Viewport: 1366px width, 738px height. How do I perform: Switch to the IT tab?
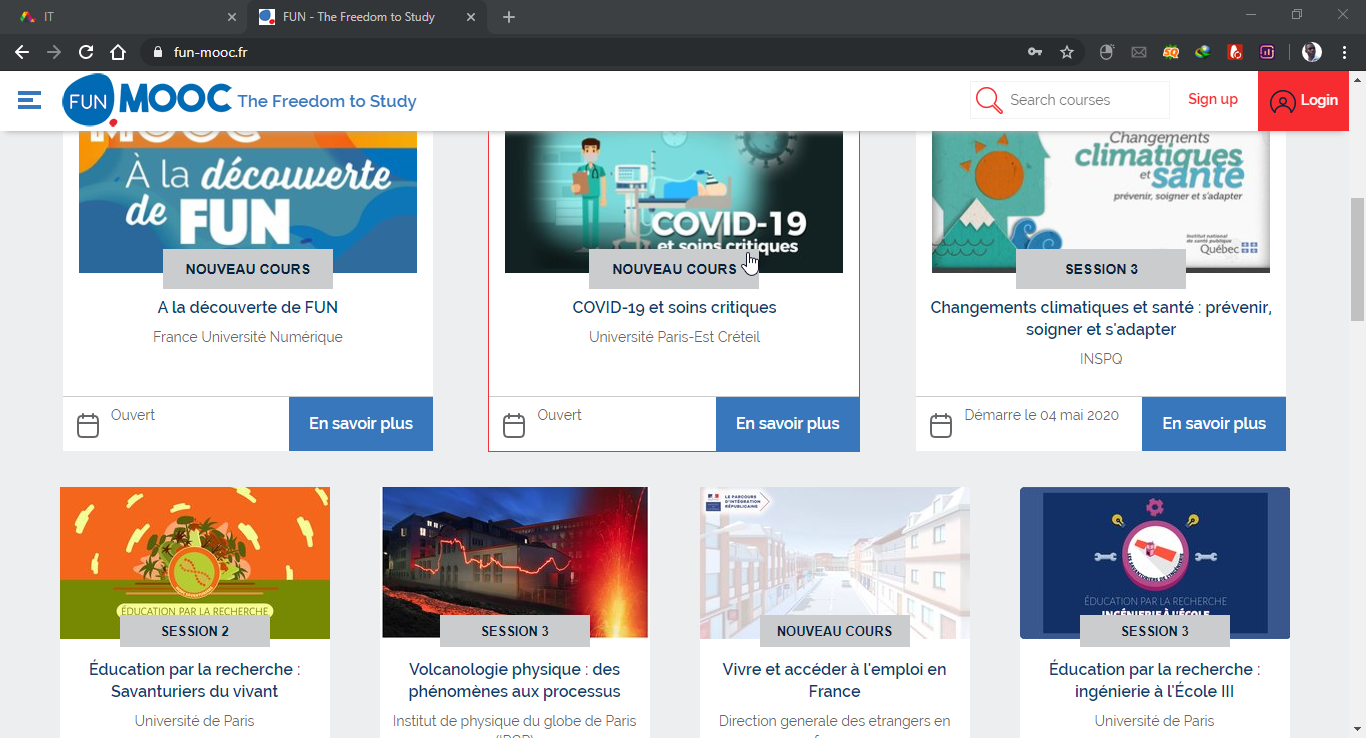click(x=124, y=17)
